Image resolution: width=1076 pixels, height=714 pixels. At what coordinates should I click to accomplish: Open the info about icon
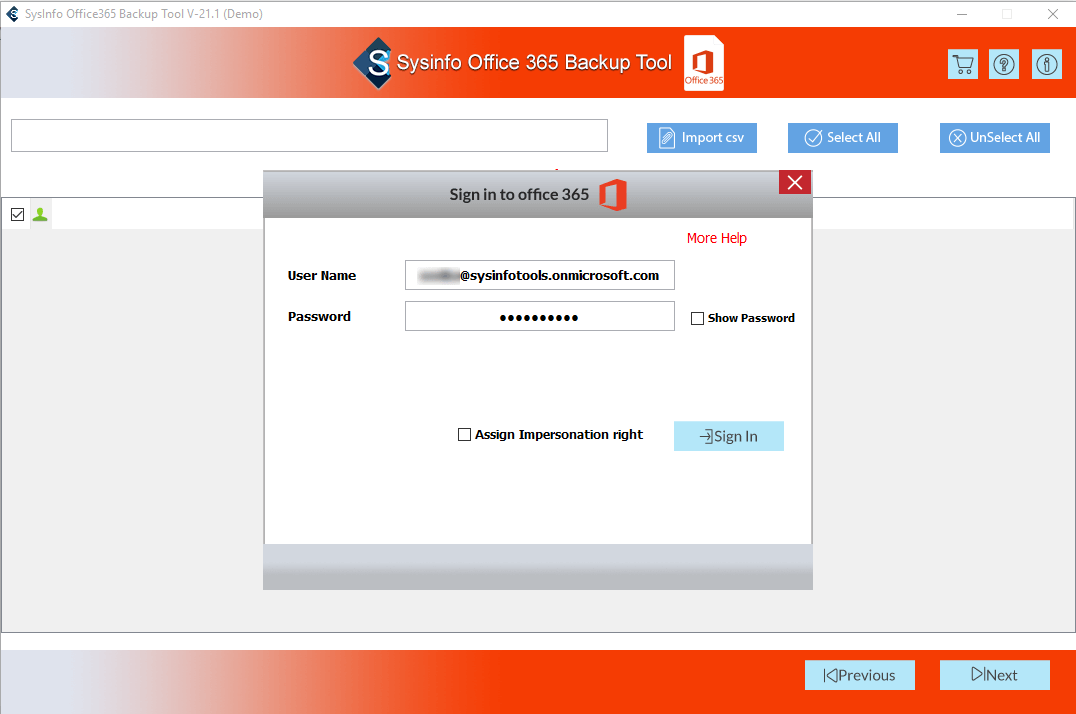click(1046, 65)
